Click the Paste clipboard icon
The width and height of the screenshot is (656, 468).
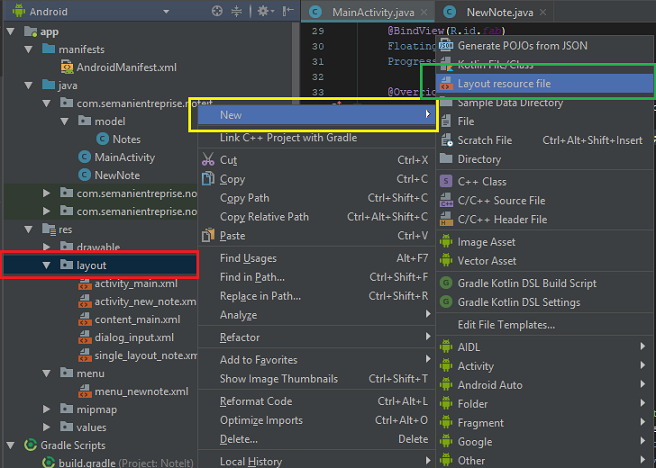[x=208, y=235]
